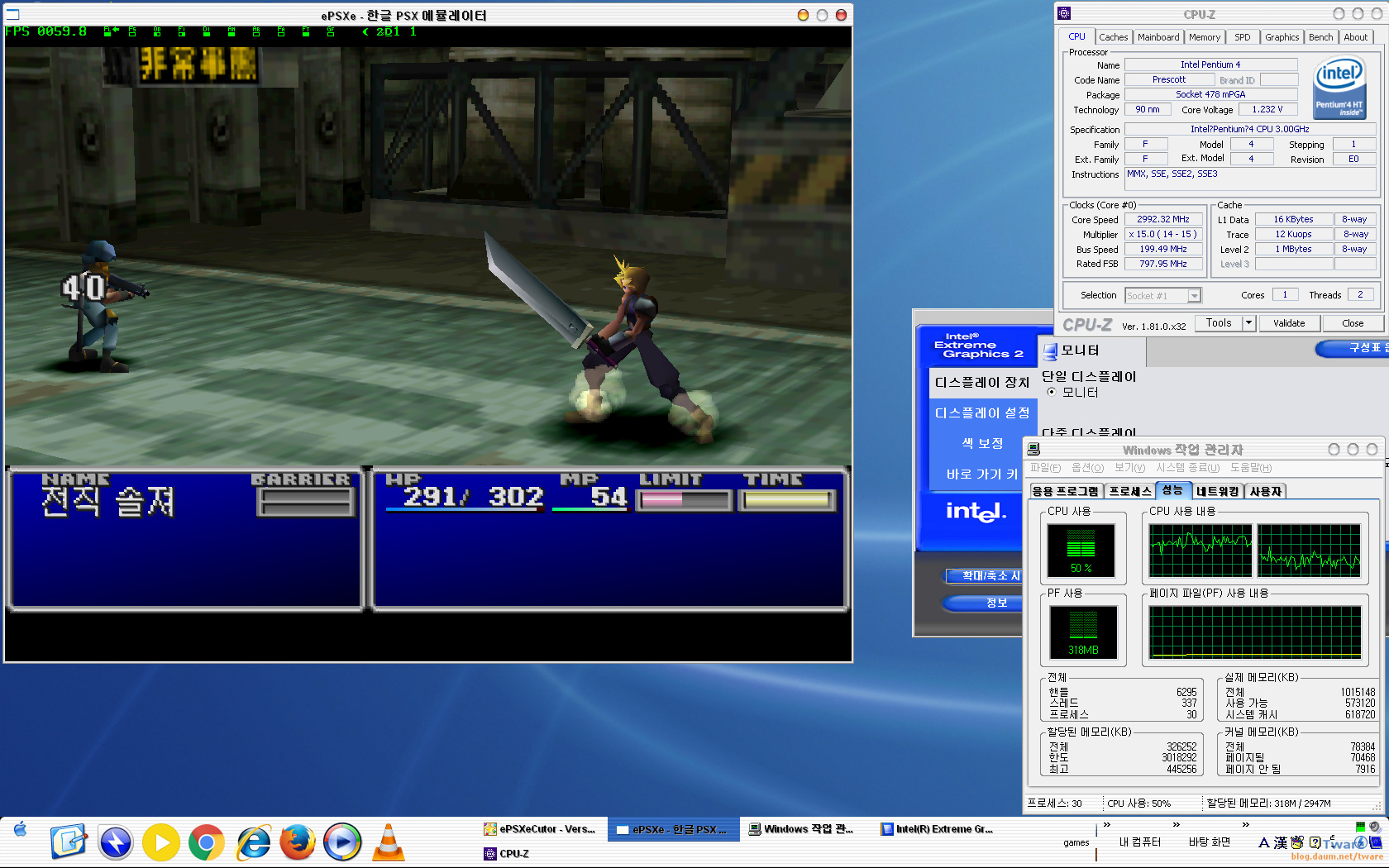Click the Intel logo in graphics panel
1389x868 pixels.
click(976, 512)
